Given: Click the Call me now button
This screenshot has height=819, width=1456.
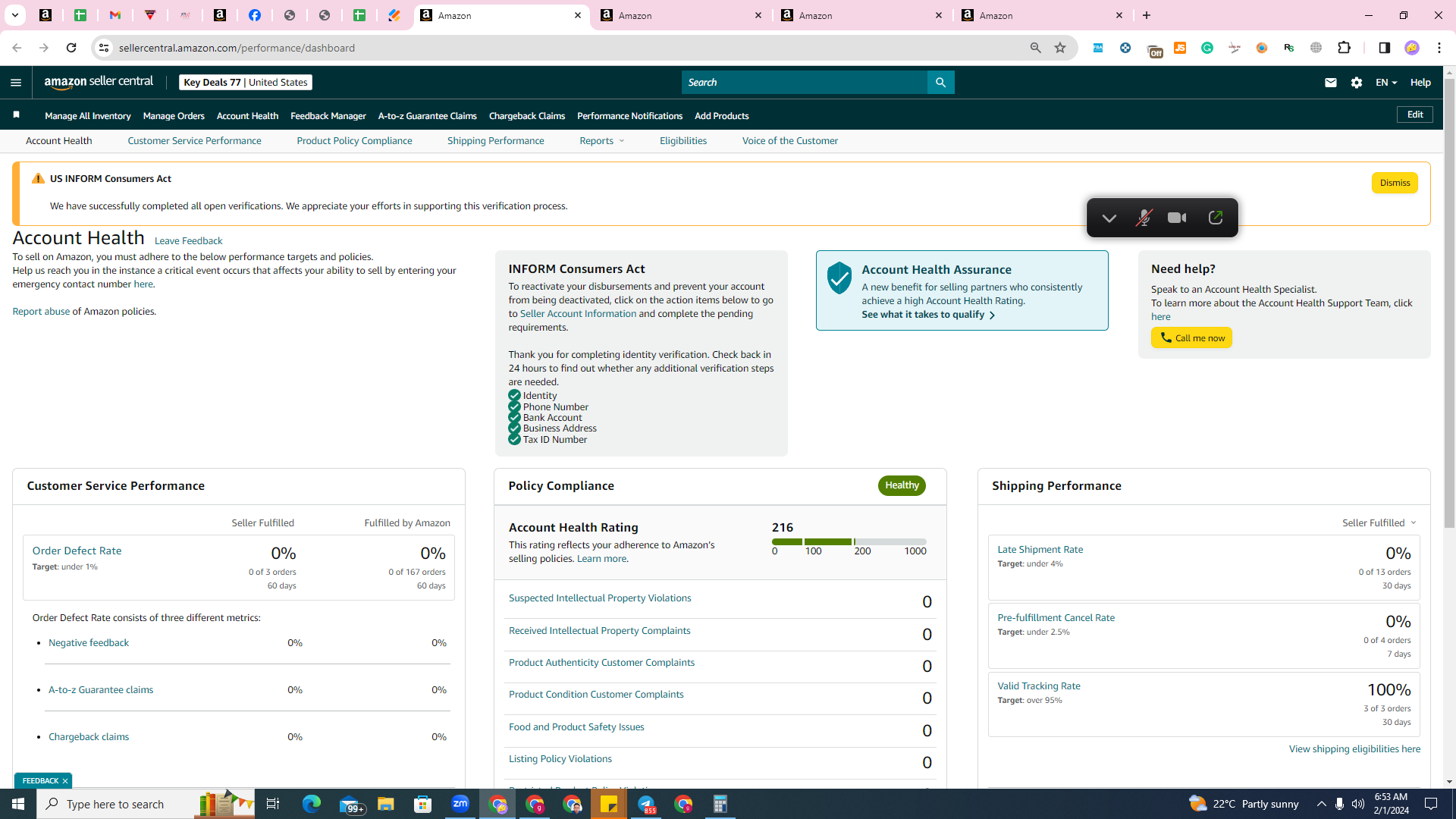Looking at the screenshot, I should [1191, 338].
